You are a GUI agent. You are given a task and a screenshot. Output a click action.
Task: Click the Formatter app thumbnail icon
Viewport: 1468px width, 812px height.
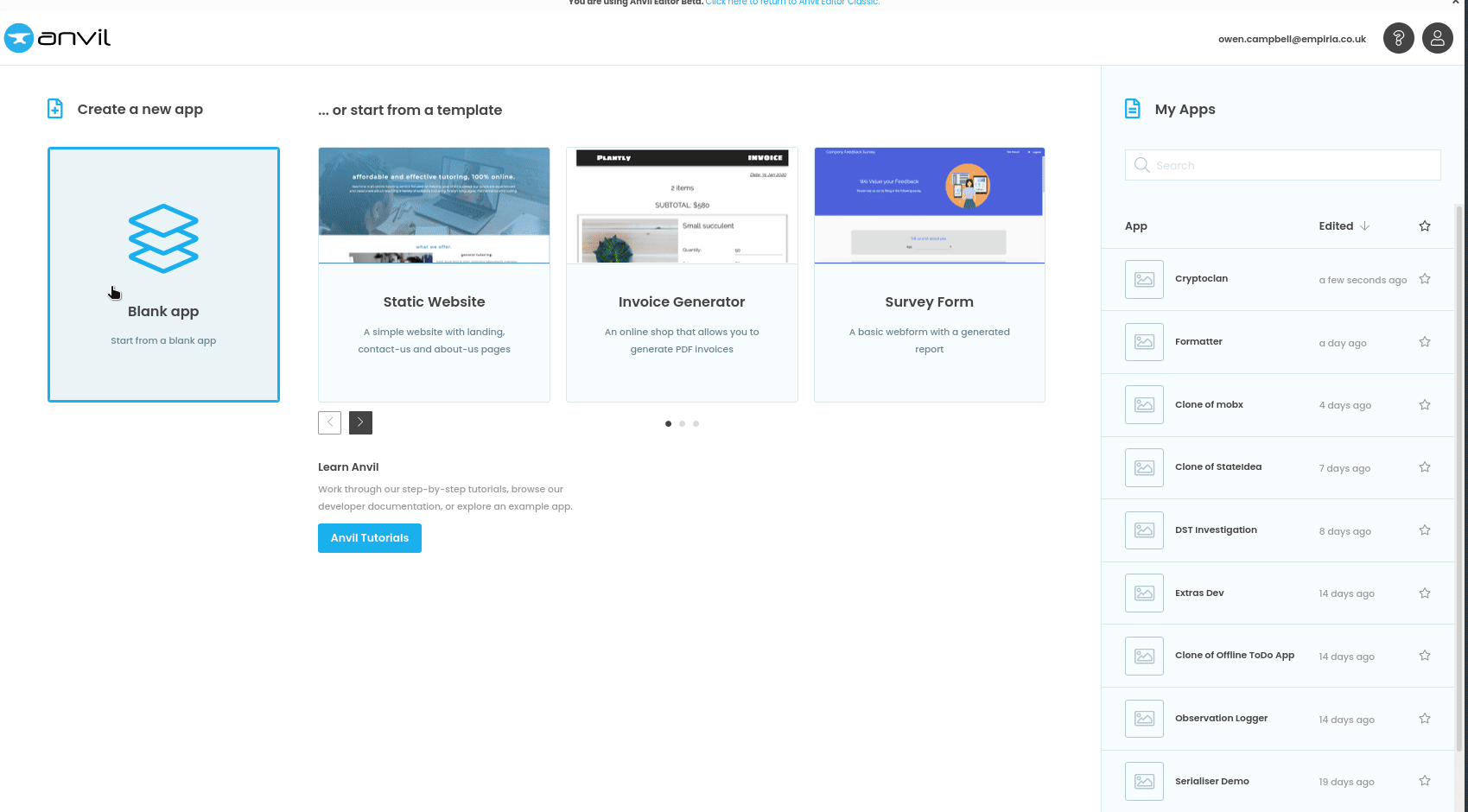pyautogui.click(x=1144, y=342)
